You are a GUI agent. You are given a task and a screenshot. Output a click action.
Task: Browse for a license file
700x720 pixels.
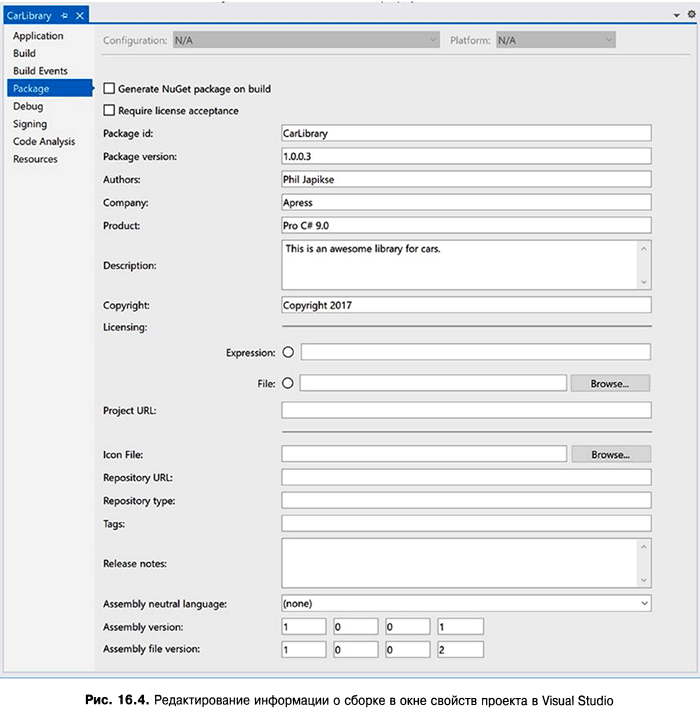click(610, 383)
